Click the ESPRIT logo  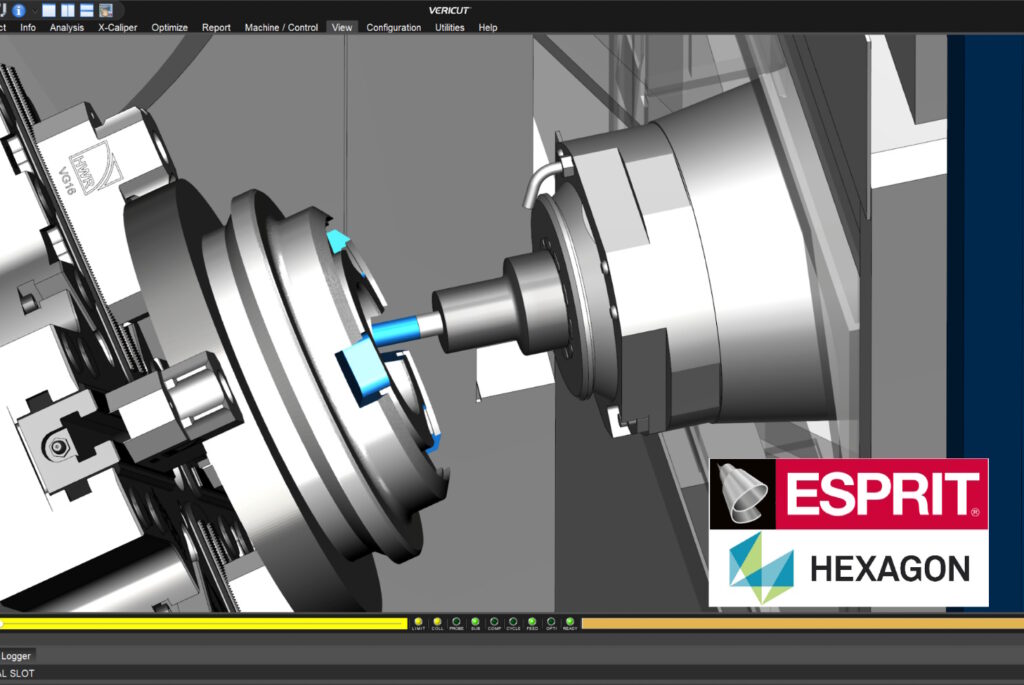[848, 494]
